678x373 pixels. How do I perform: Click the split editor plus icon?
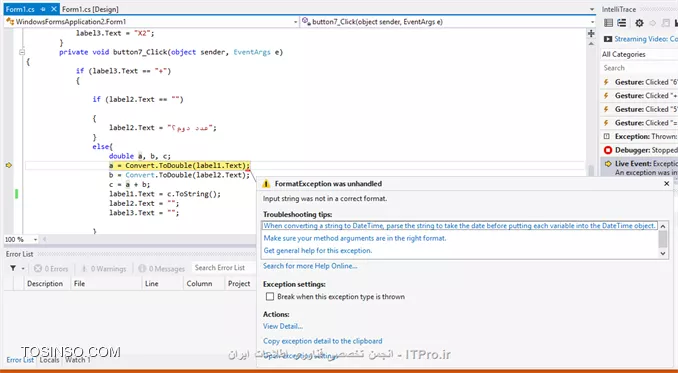(591, 33)
